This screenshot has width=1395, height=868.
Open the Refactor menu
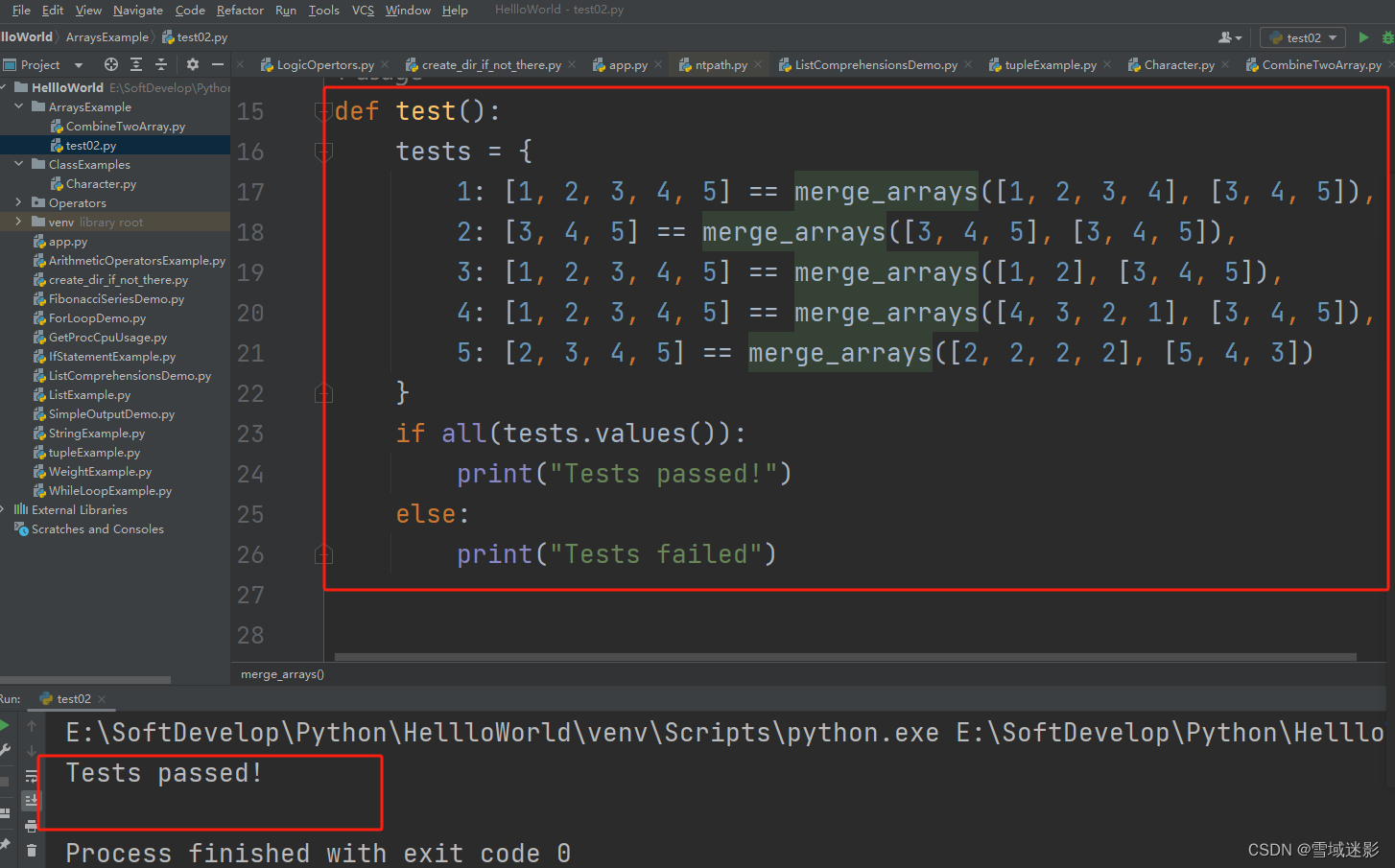[x=240, y=11]
